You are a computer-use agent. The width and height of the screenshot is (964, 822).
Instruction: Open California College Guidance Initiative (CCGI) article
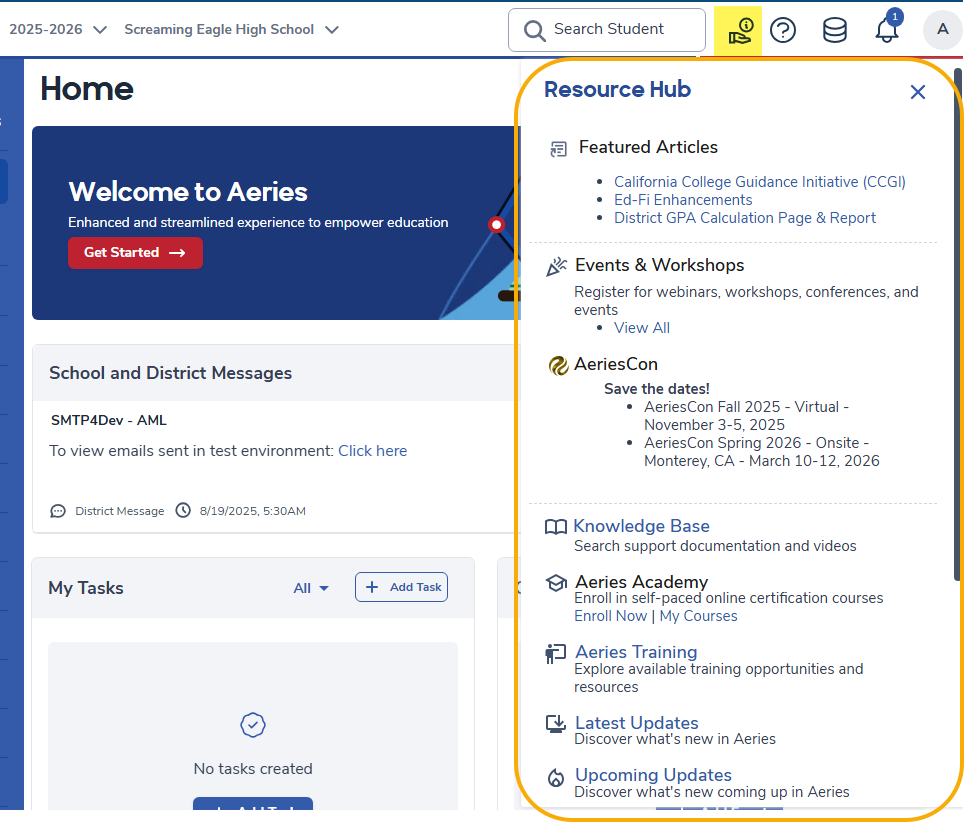tap(760, 182)
